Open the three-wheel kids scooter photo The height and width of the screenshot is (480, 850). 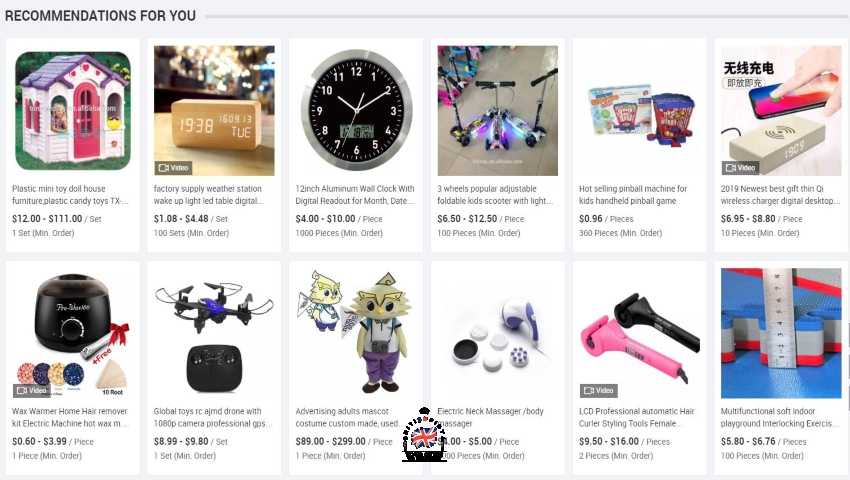click(498, 111)
